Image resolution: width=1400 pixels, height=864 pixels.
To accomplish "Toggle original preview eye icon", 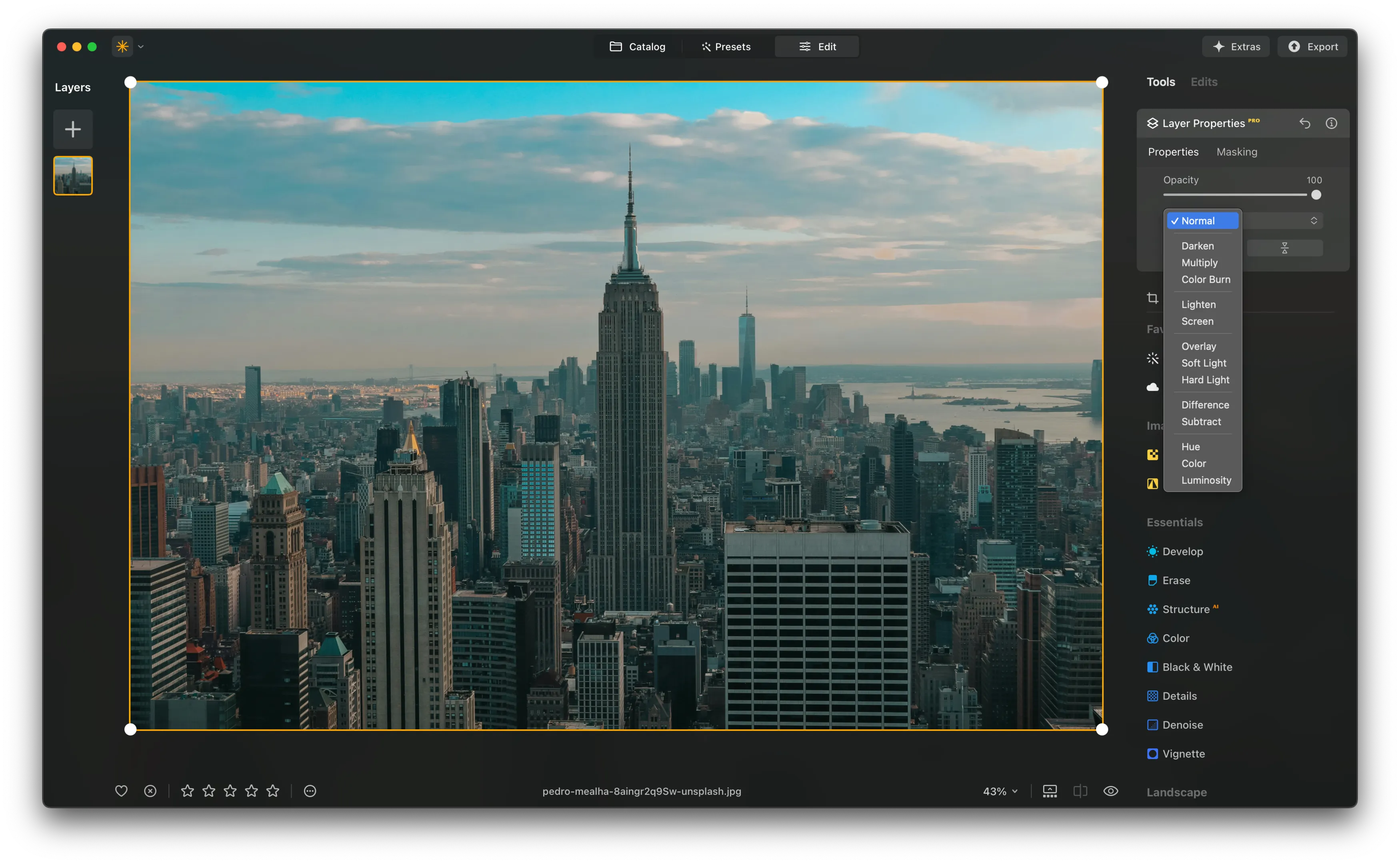I will pyautogui.click(x=1110, y=791).
